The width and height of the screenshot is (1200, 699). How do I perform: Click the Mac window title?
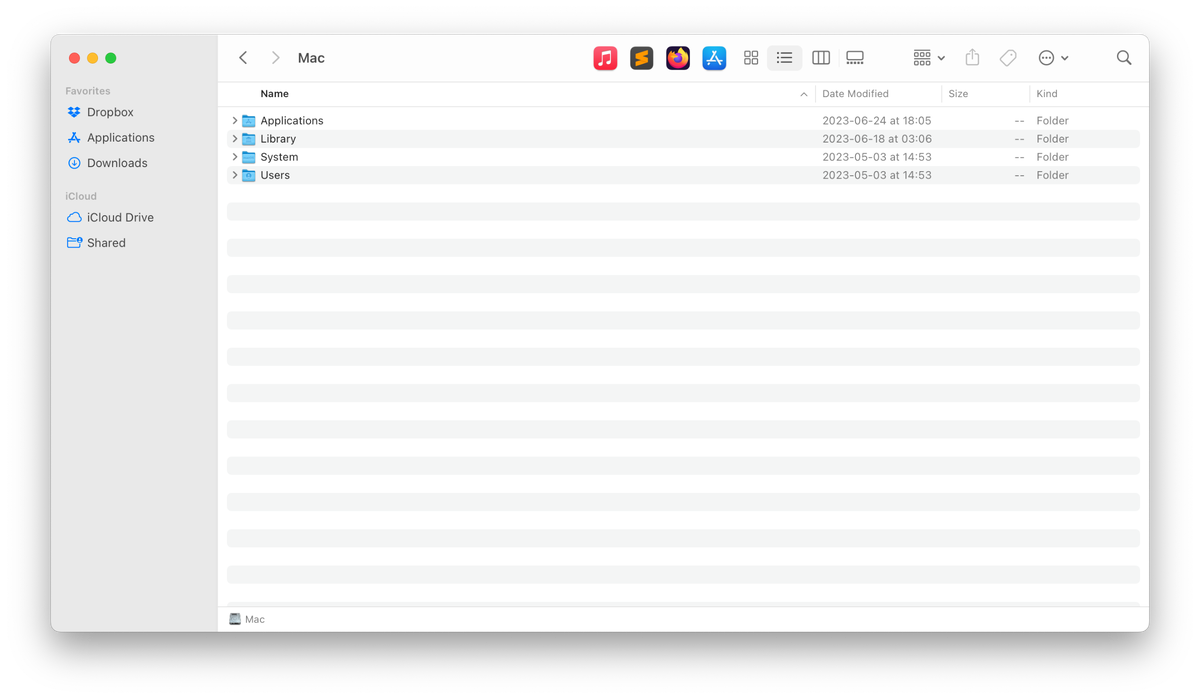point(311,58)
